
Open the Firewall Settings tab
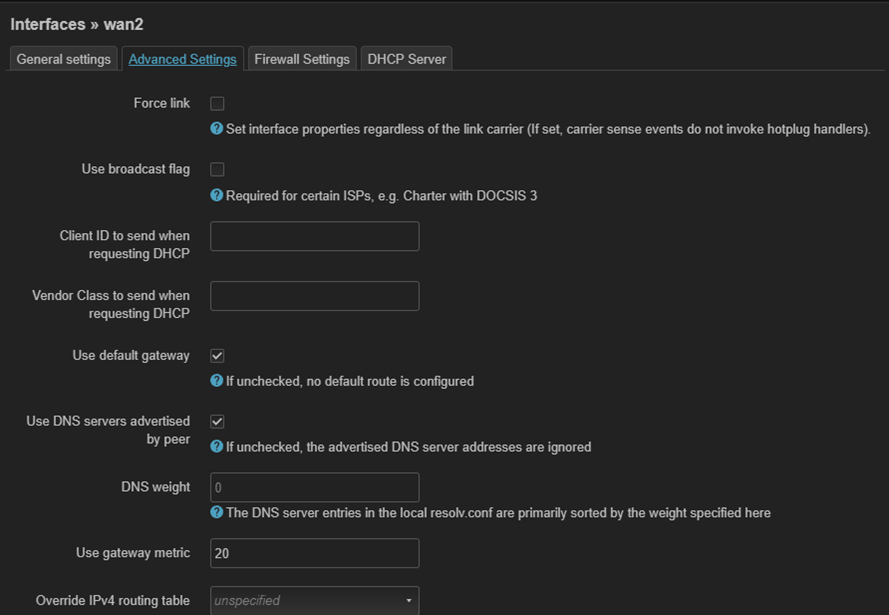pos(302,59)
